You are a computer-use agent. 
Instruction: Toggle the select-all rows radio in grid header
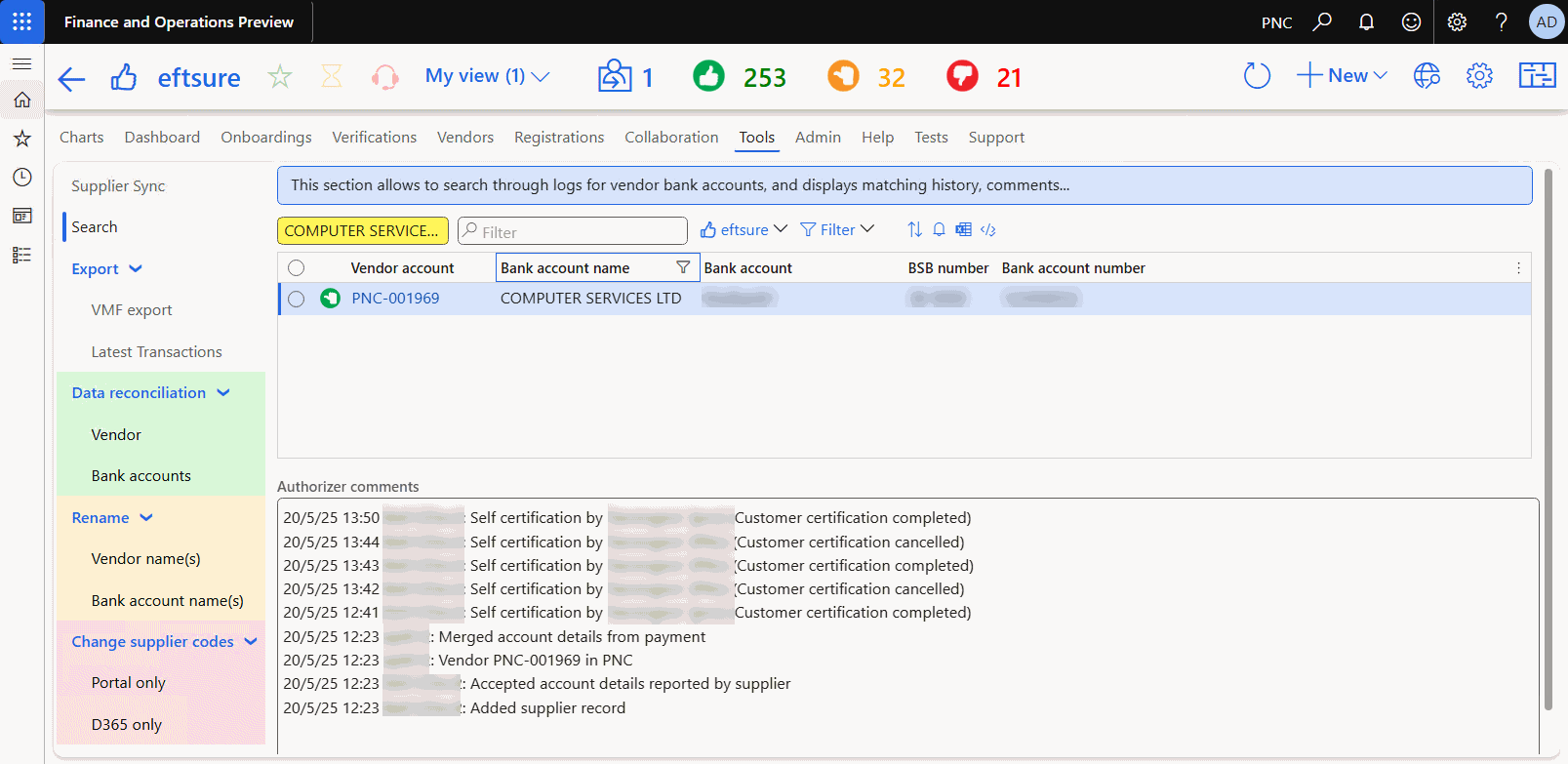click(296, 268)
